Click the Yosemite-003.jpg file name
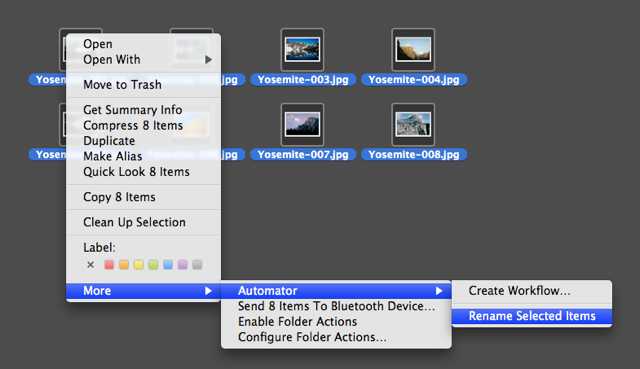 click(303, 80)
